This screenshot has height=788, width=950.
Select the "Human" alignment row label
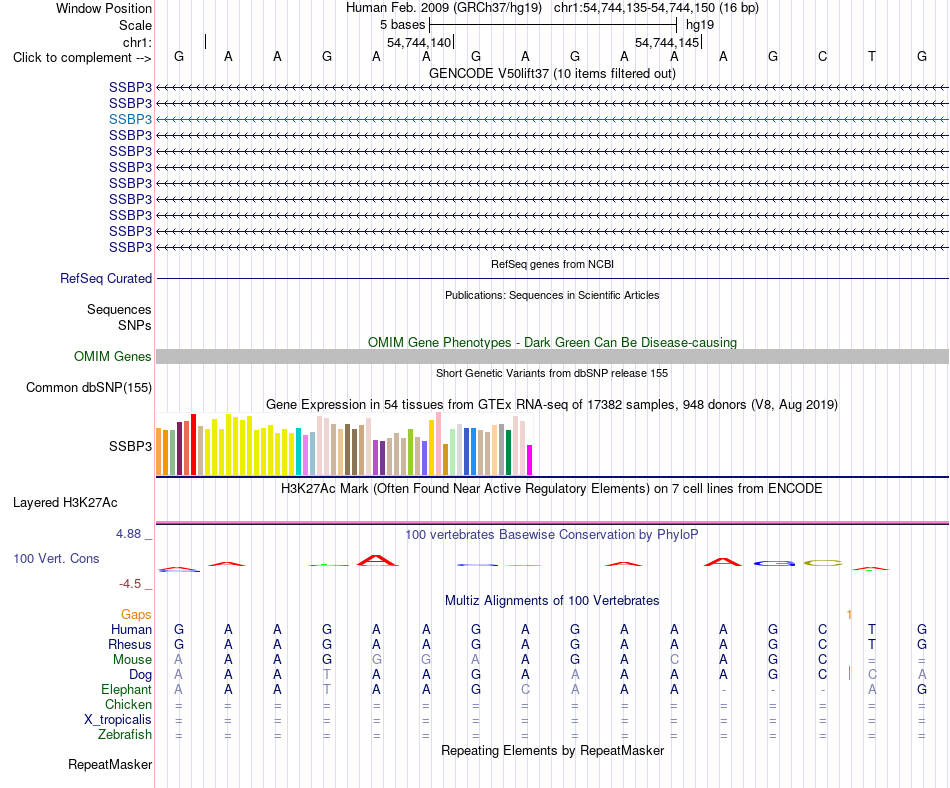point(131,630)
